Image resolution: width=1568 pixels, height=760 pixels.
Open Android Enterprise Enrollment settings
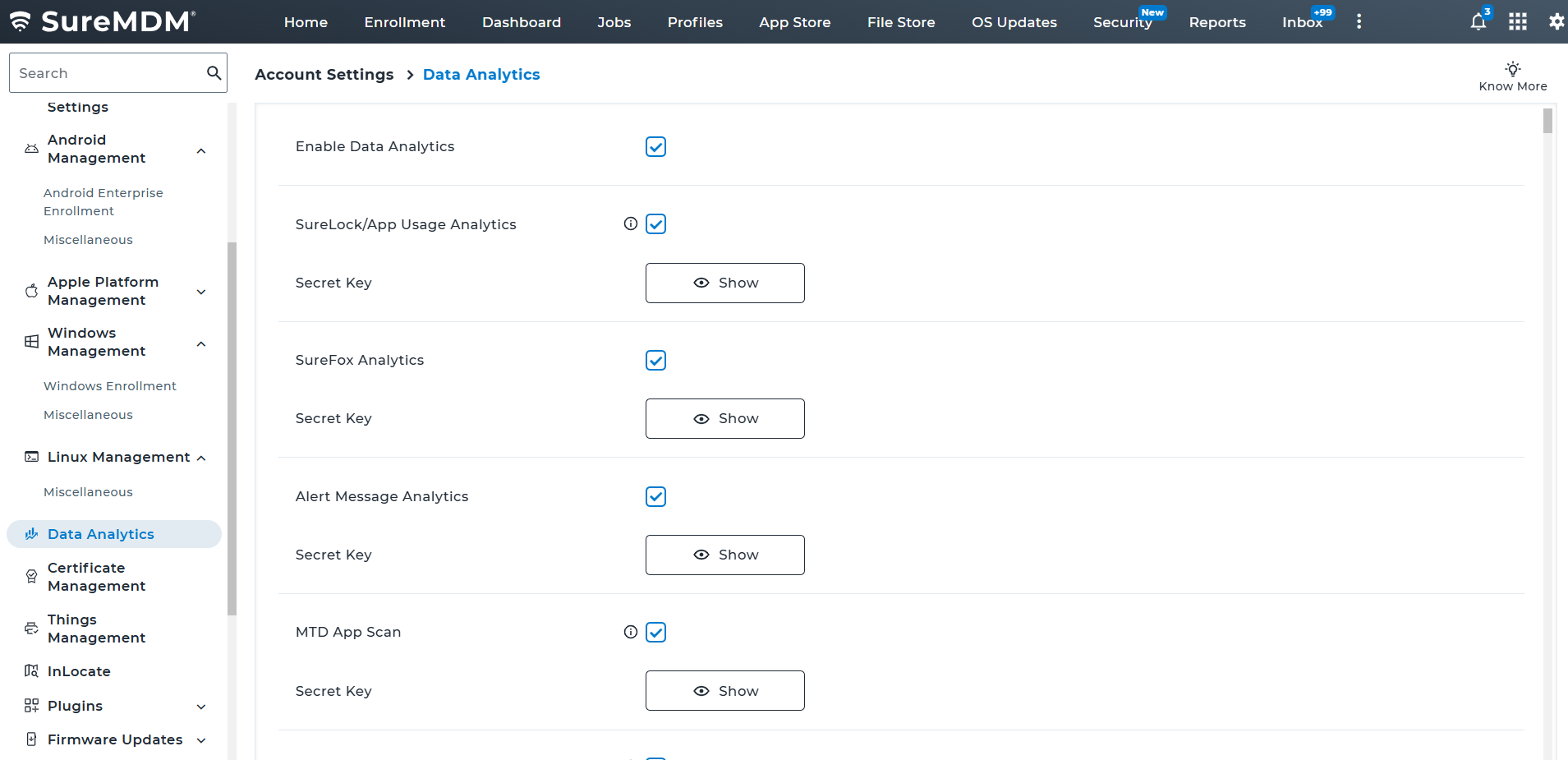point(103,202)
